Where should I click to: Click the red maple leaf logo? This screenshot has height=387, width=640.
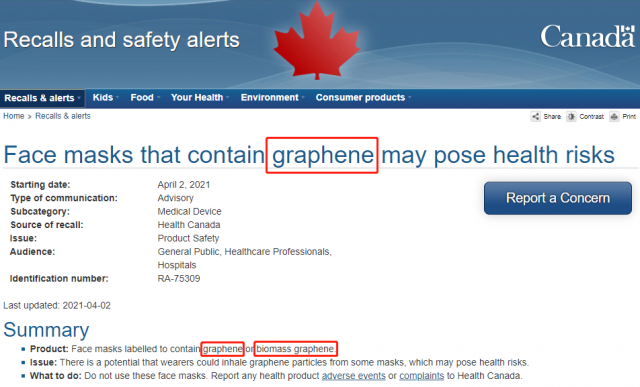point(317,41)
